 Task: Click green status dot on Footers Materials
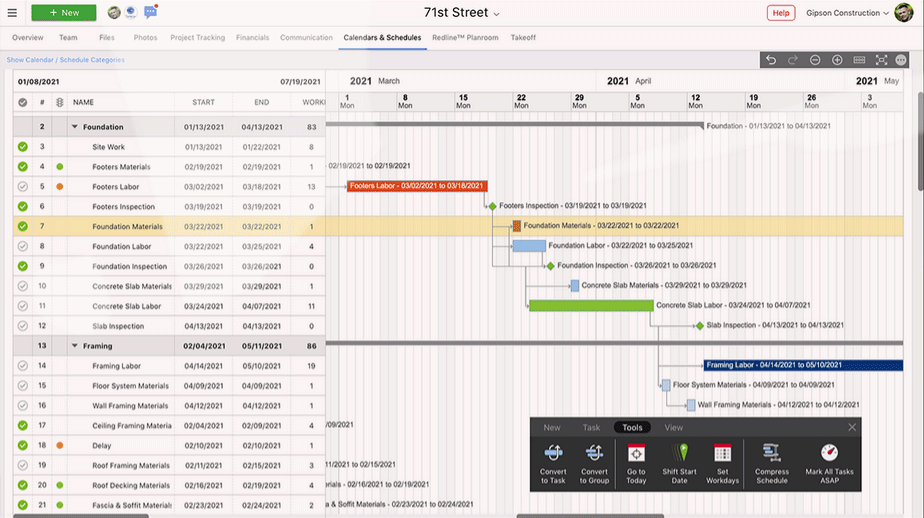pos(60,167)
